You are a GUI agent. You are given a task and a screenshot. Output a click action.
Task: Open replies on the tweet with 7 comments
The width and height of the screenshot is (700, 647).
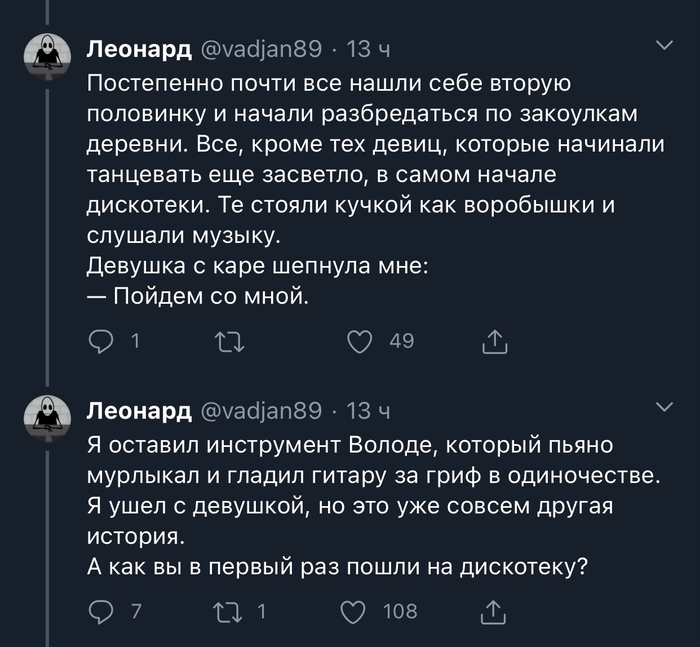tap(102, 611)
